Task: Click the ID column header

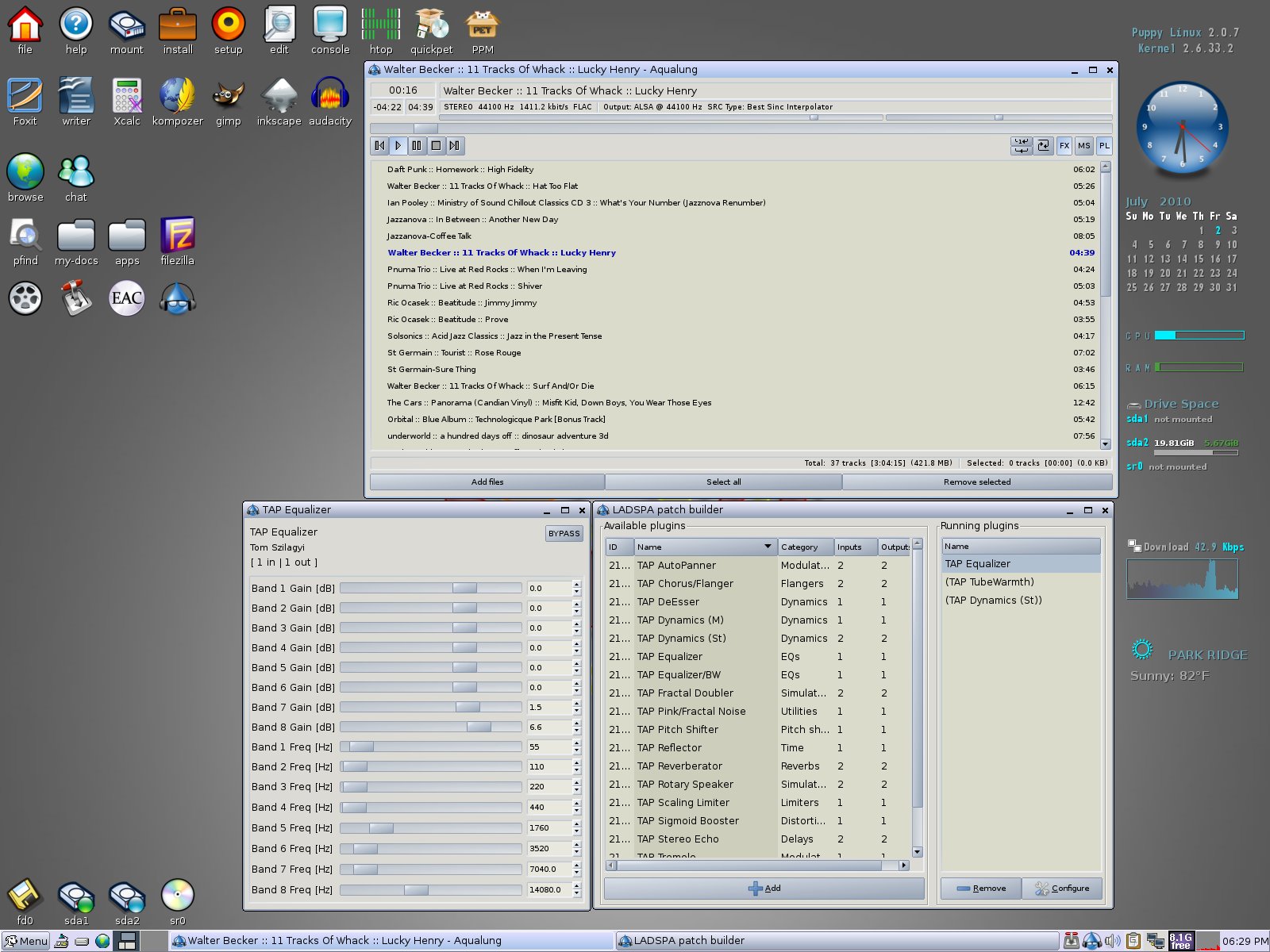Action: (x=619, y=547)
